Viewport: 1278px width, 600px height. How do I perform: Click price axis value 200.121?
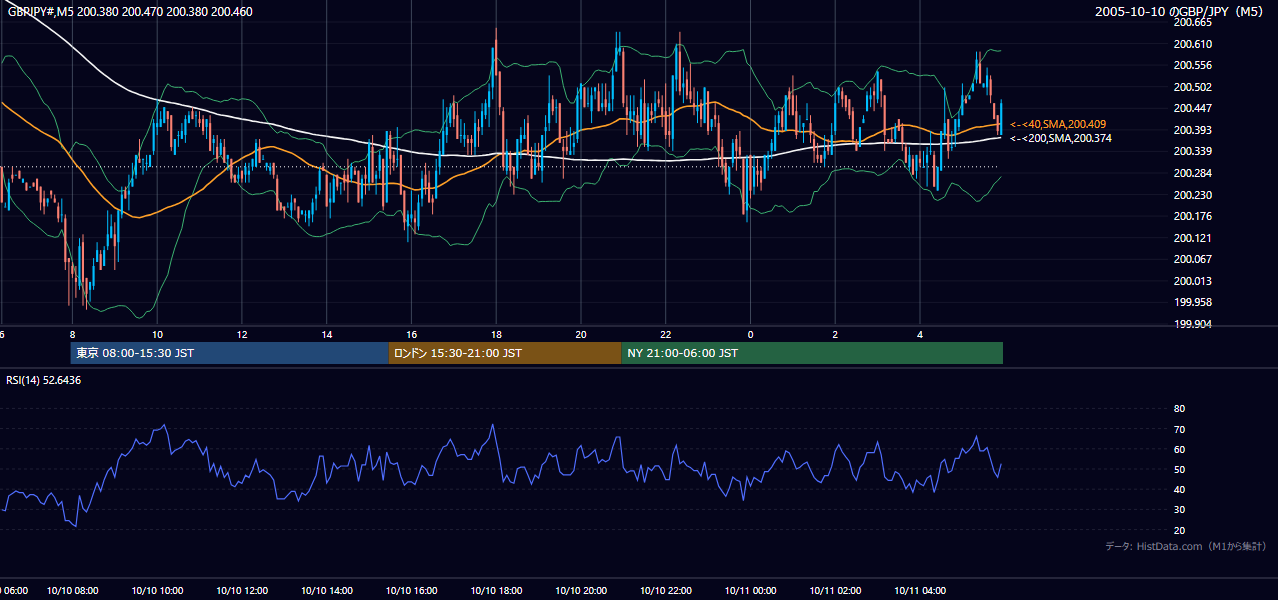pos(1192,238)
